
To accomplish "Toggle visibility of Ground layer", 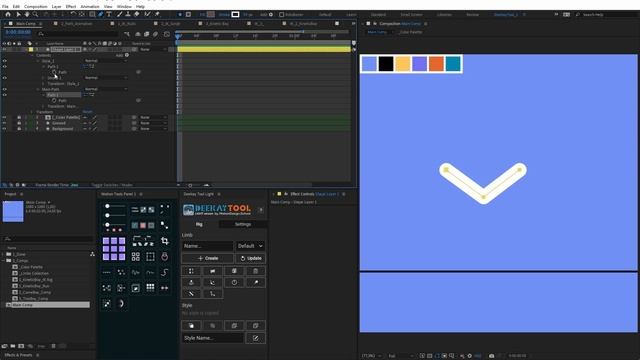I will point(4,123).
